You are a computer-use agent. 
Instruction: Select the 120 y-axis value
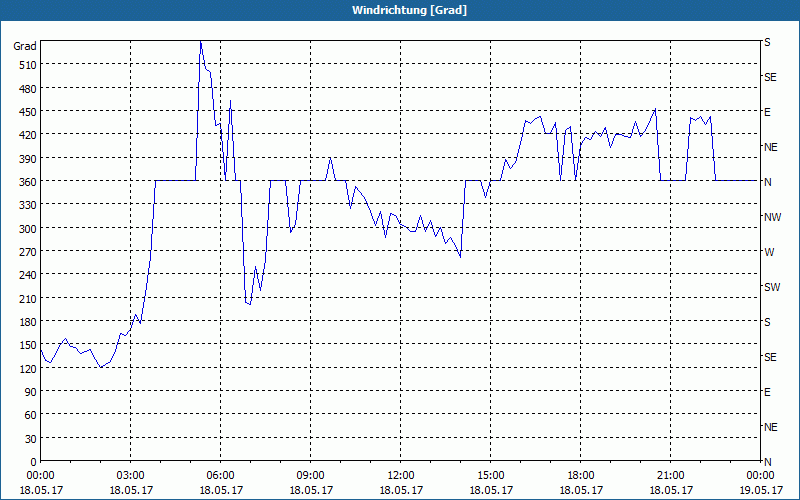[28, 368]
